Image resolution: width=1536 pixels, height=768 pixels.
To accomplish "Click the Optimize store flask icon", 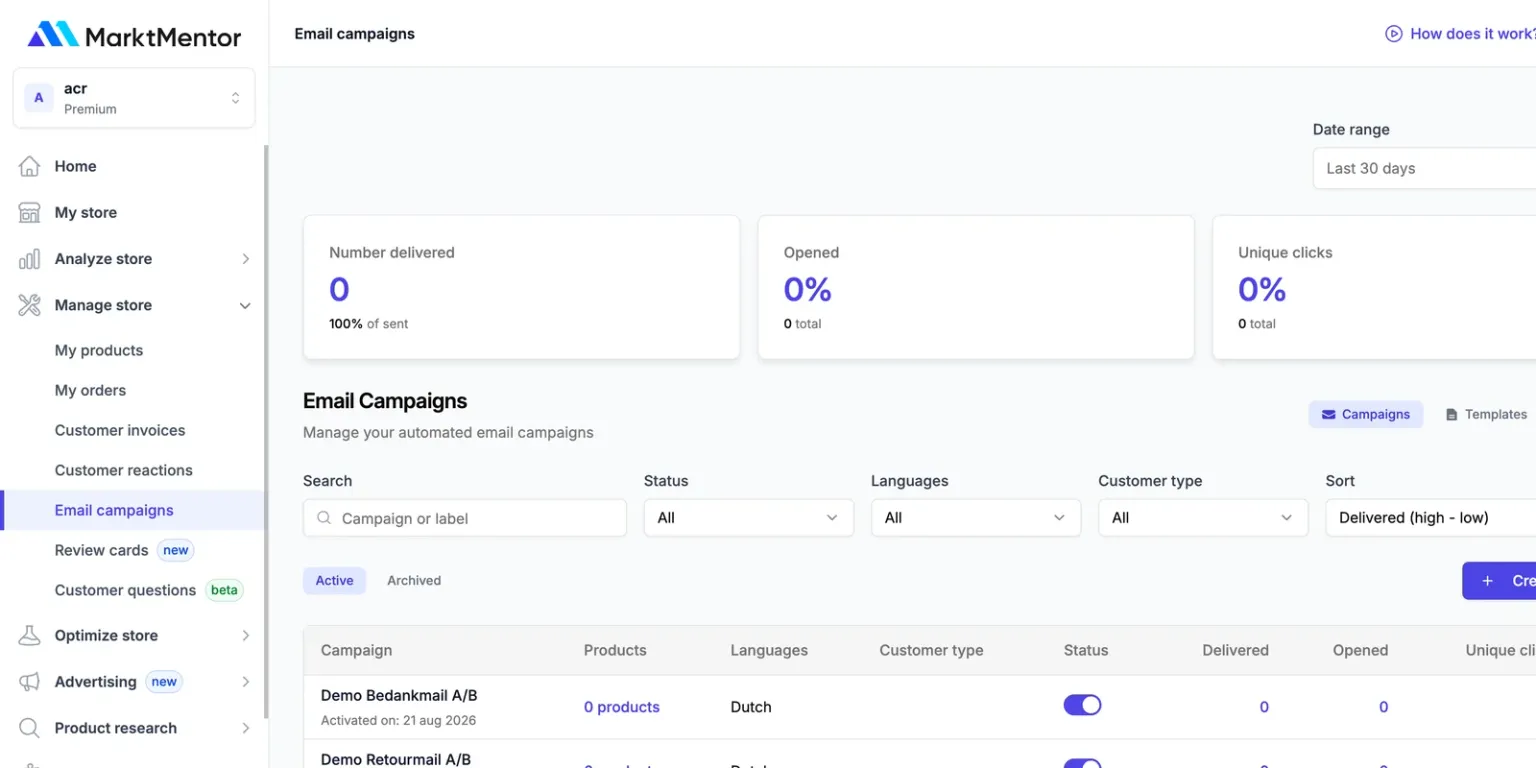I will [30, 635].
